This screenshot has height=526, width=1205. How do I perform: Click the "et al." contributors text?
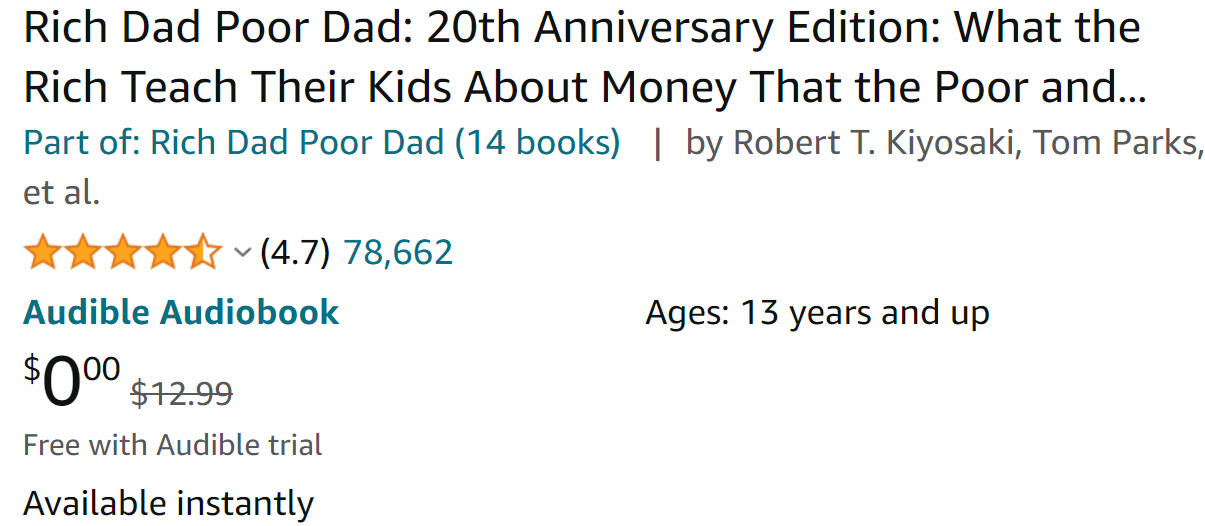coord(61,192)
